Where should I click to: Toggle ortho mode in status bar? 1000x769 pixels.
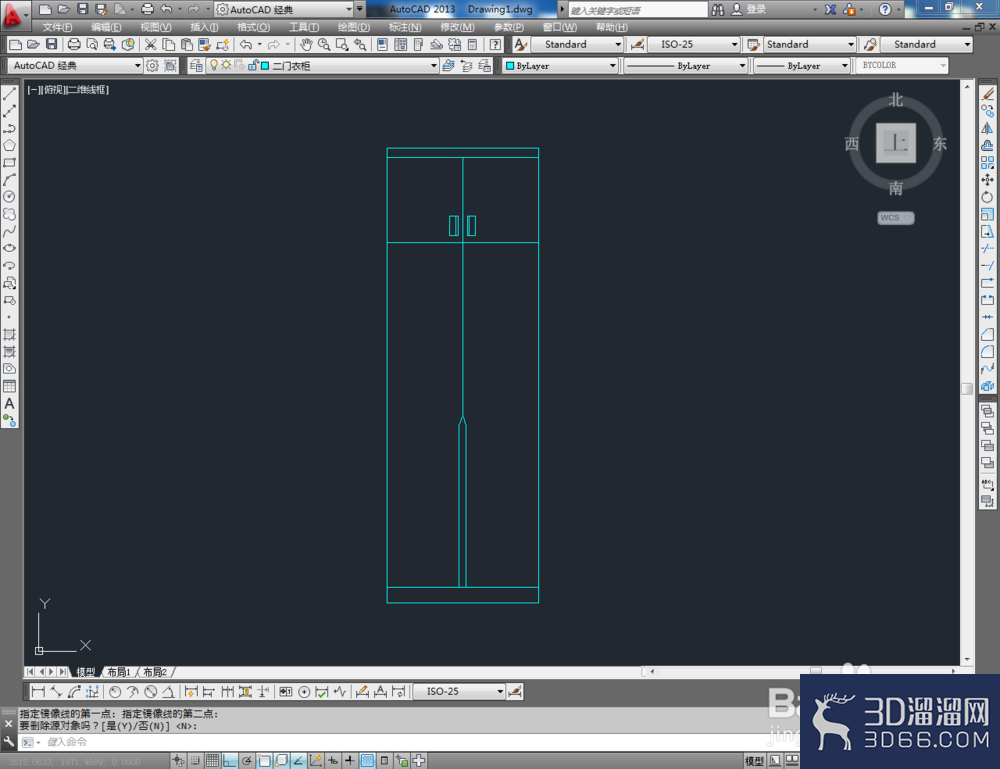(230, 761)
